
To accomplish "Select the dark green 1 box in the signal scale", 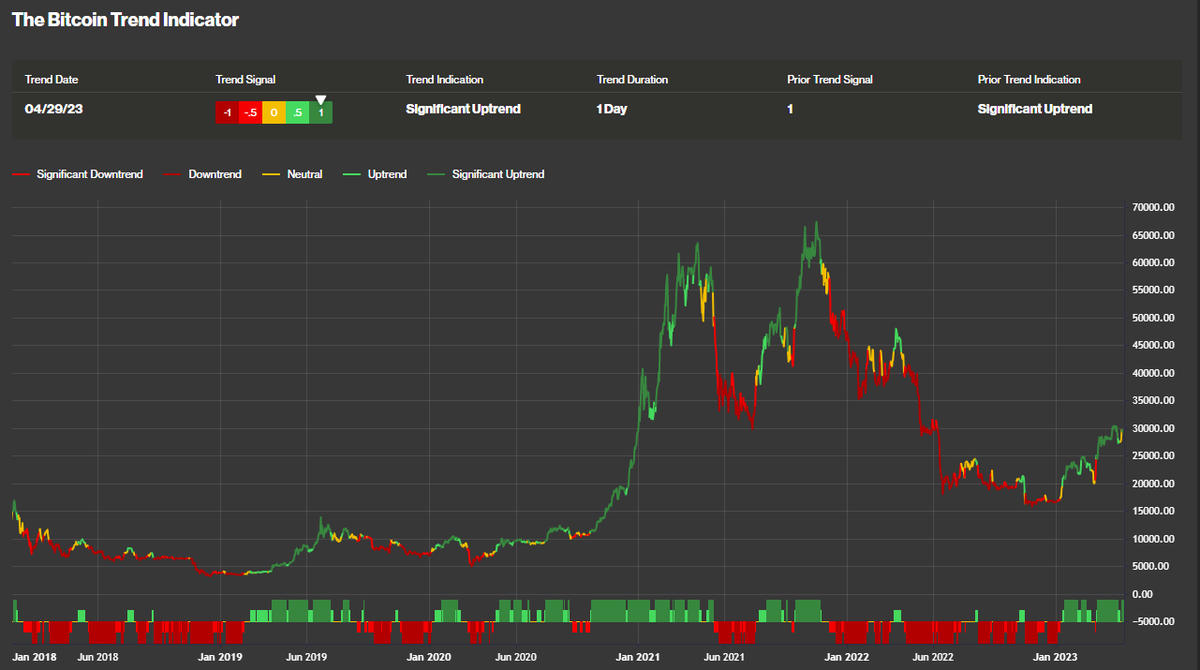I will pos(321,112).
